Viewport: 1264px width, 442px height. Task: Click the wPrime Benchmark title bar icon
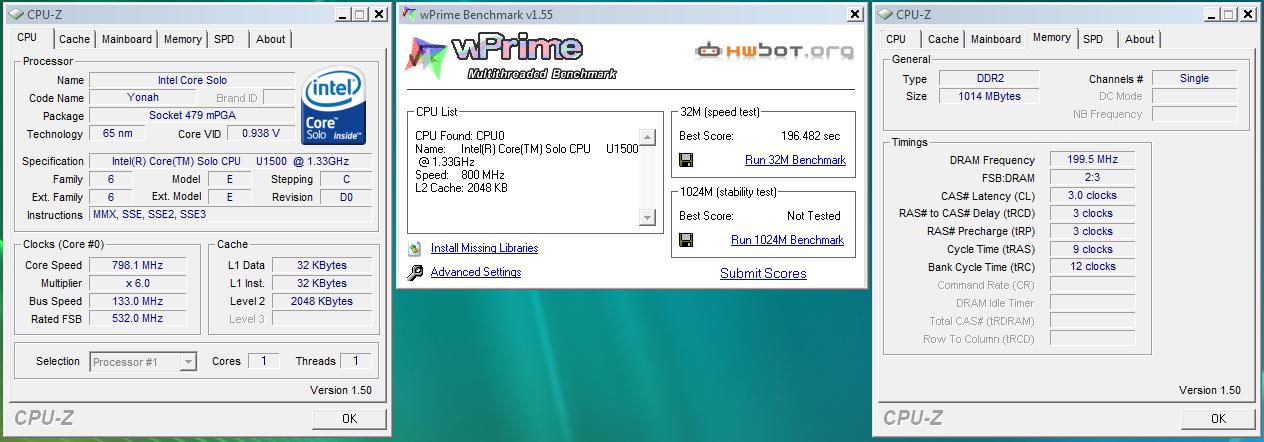click(409, 14)
